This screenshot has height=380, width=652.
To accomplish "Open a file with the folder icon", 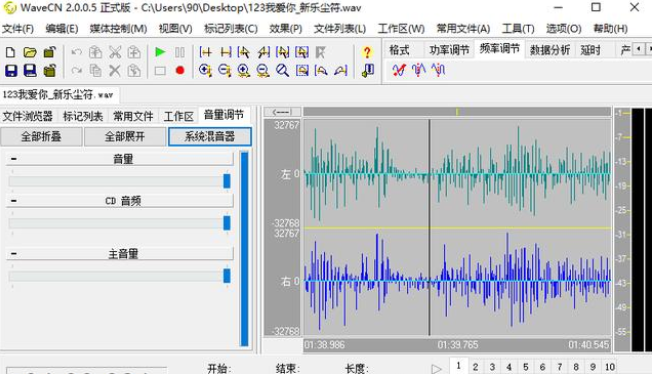I will pos(30,52).
